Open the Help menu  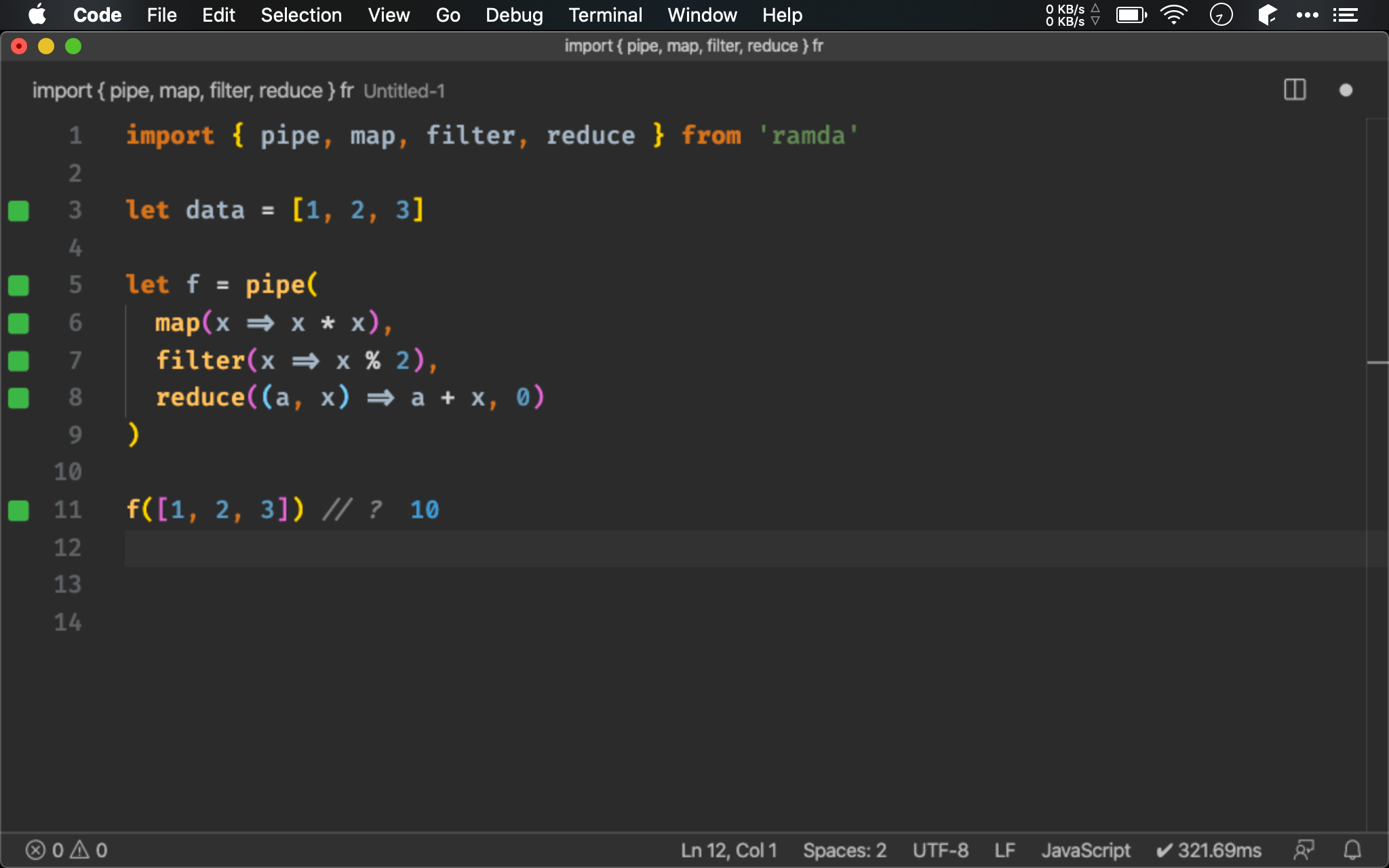(782, 15)
